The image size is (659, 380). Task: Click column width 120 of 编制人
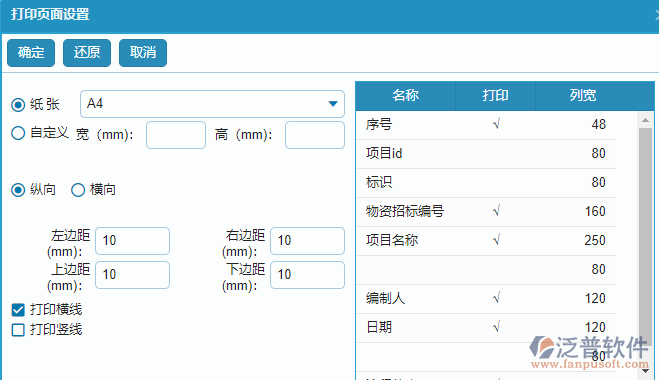click(x=595, y=298)
